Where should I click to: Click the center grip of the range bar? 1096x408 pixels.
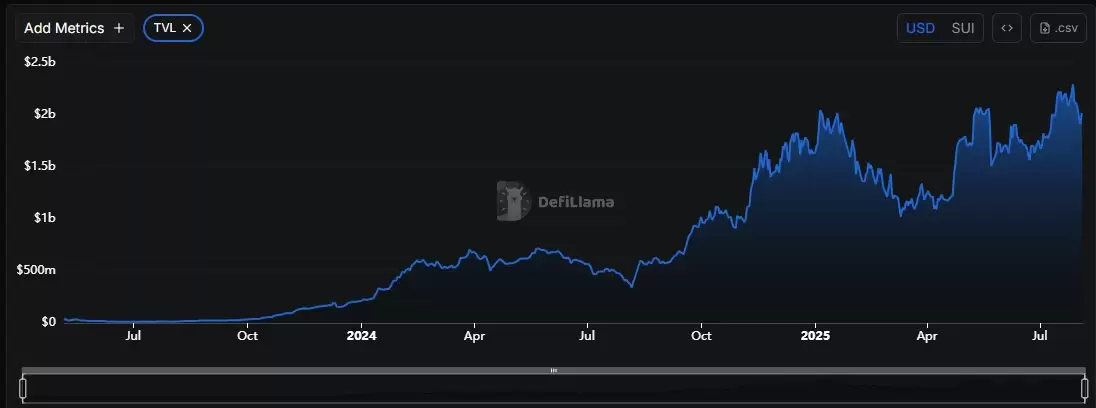(554, 370)
